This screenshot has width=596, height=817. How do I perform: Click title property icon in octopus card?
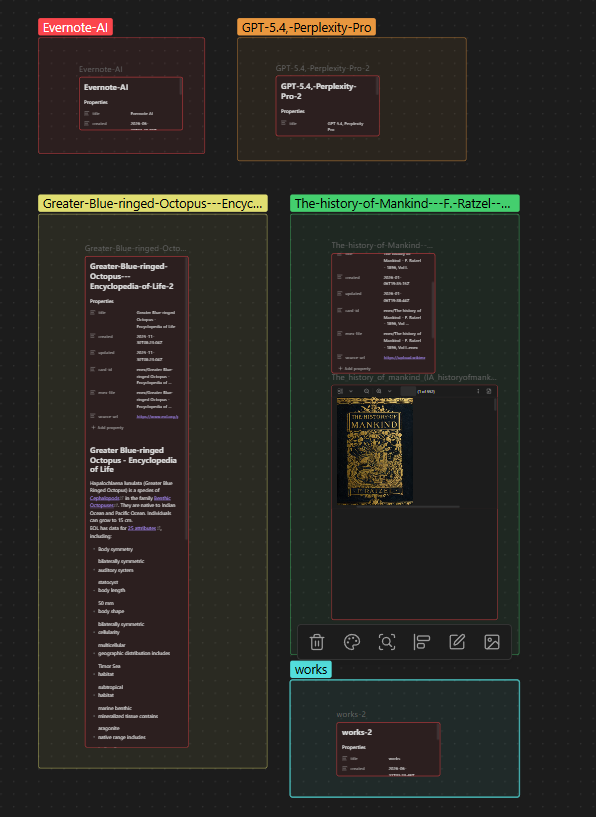pyautogui.click(x=93, y=313)
